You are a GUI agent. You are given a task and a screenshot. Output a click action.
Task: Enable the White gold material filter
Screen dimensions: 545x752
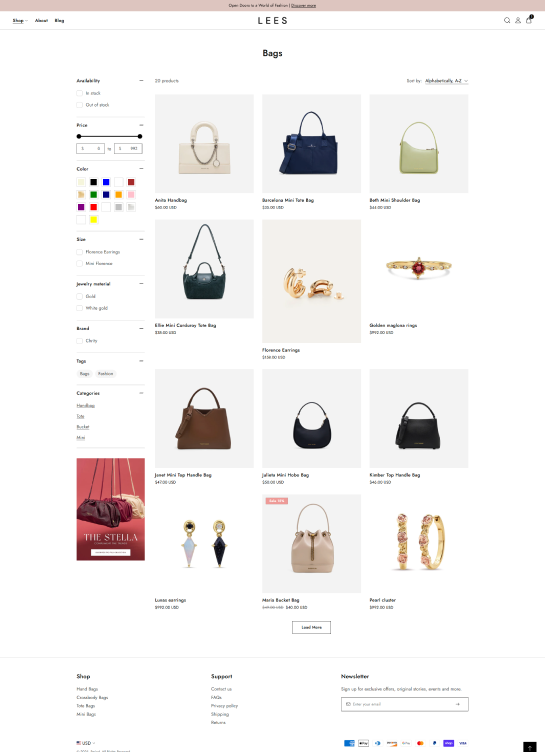point(80,308)
